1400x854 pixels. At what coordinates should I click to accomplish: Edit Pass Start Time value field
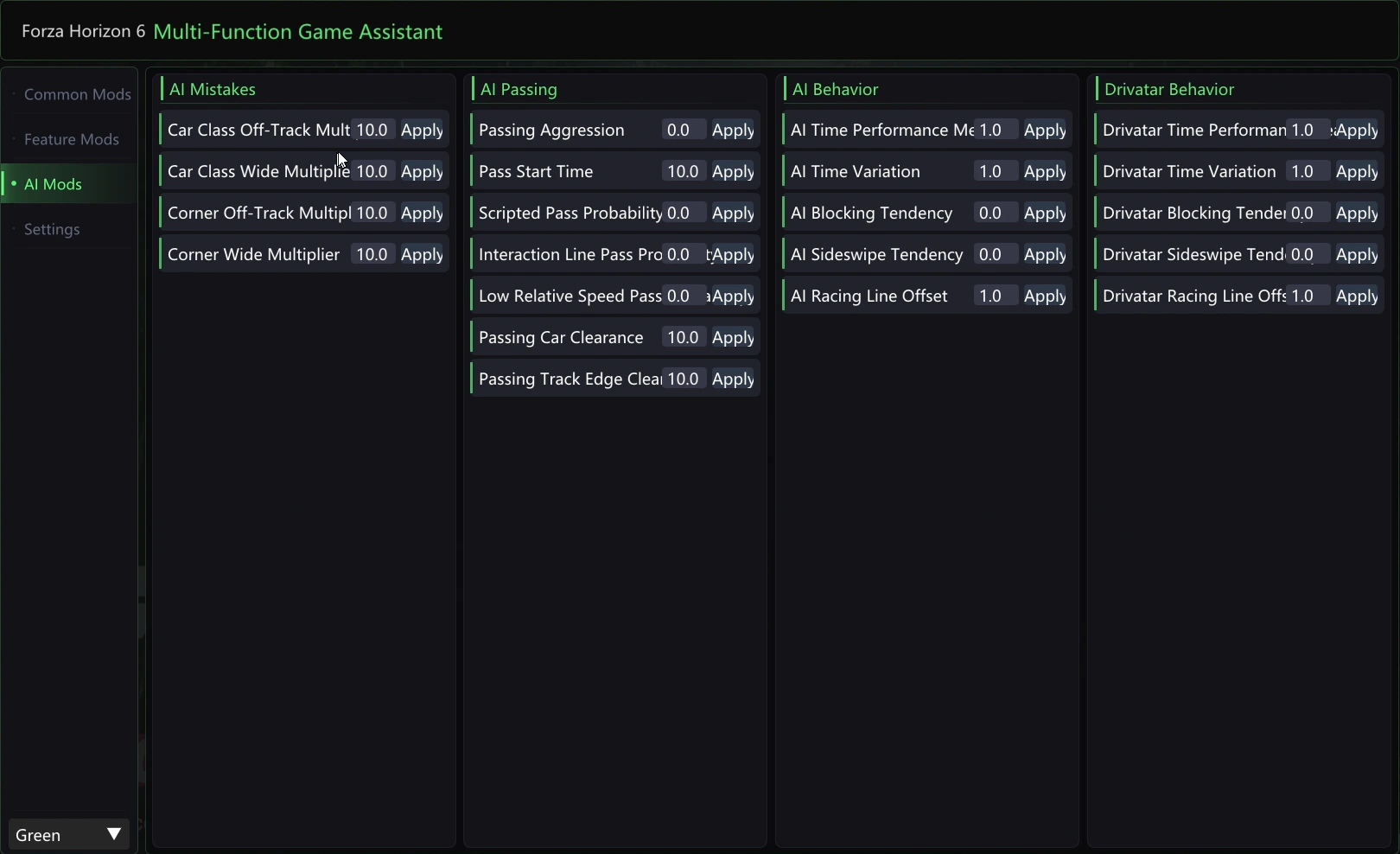click(684, 171)
